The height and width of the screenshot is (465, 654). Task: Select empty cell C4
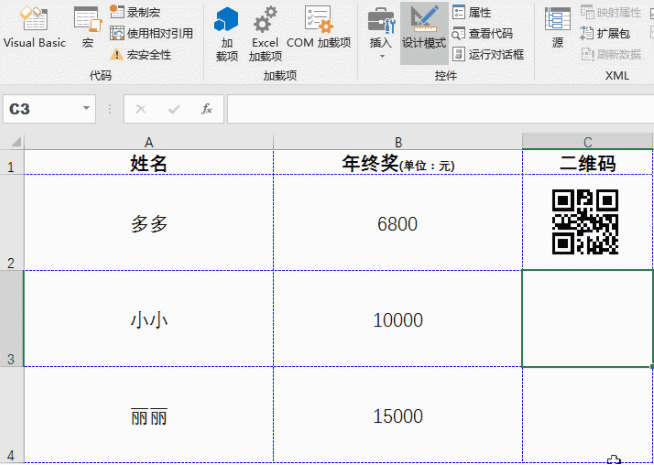point(588,415)
